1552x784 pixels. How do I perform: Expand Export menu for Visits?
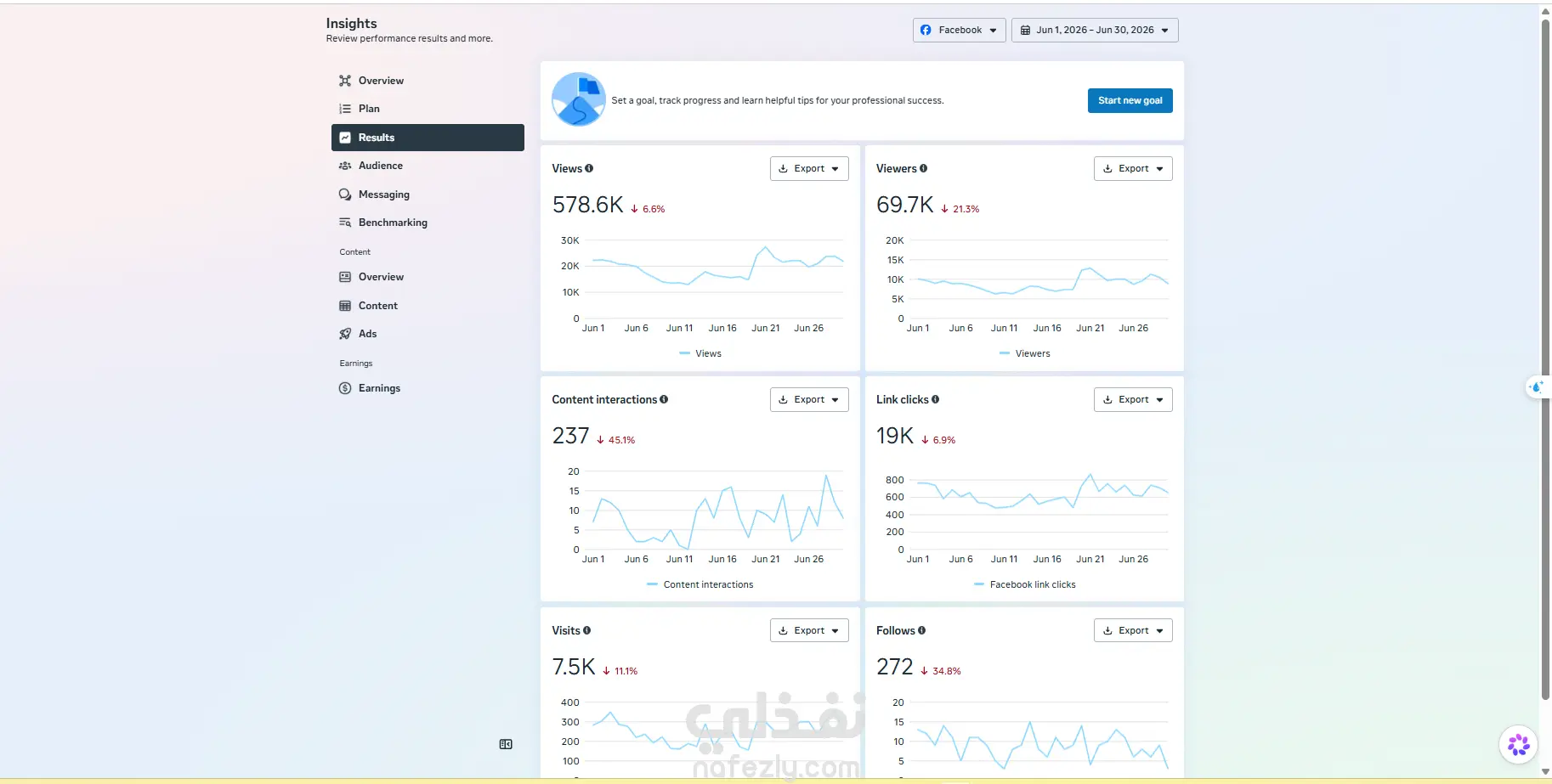809,630
